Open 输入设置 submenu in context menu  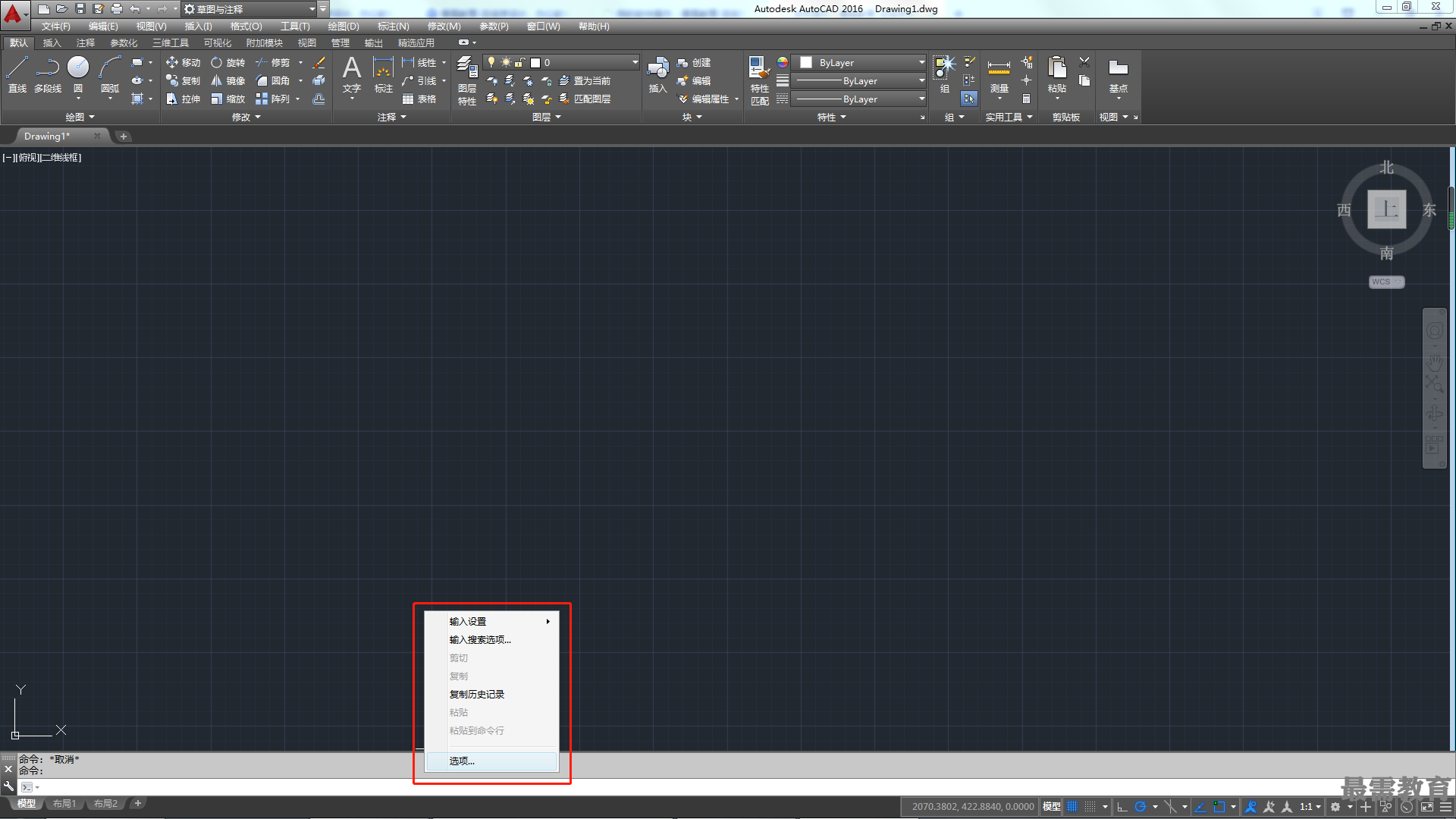[491, 622]
